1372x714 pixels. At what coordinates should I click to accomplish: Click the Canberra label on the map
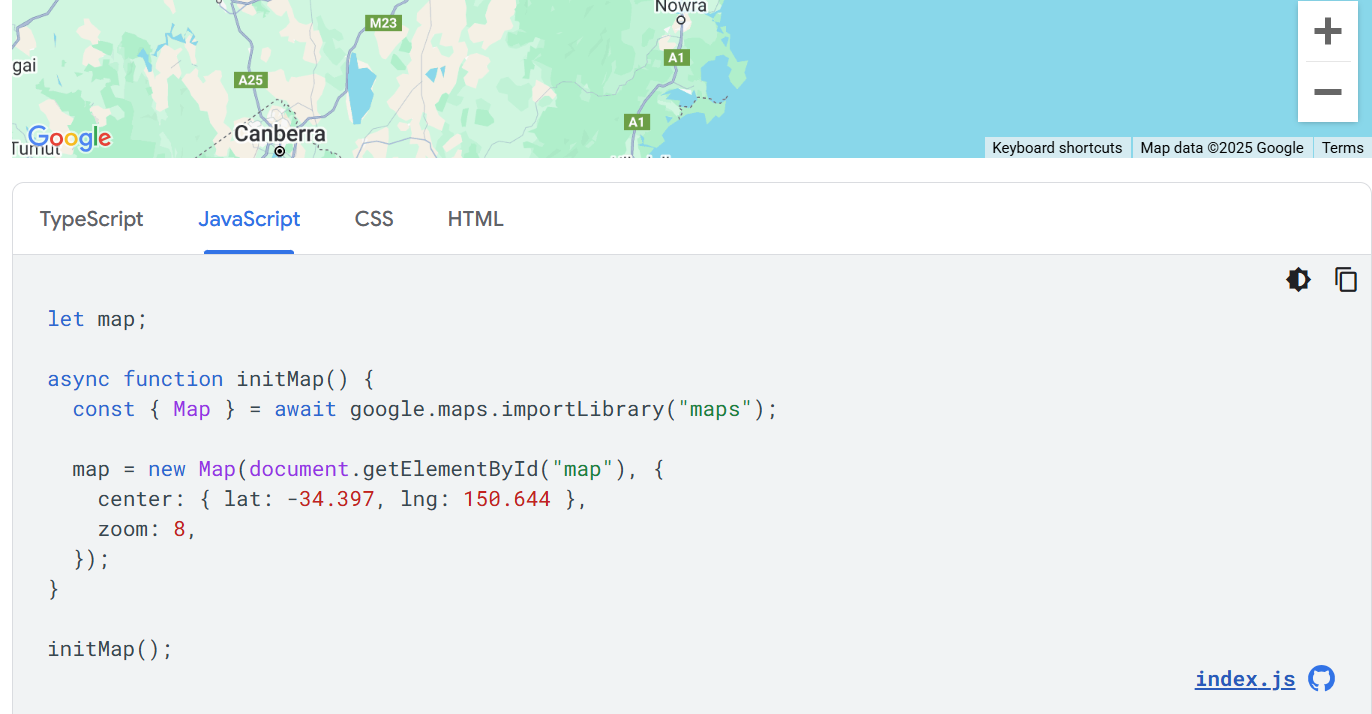coord(280,134)
